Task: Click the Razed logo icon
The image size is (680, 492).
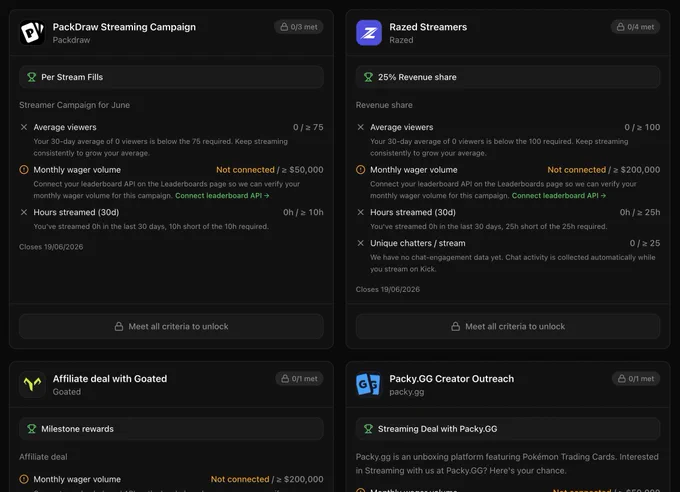Action: pos(369,33)
